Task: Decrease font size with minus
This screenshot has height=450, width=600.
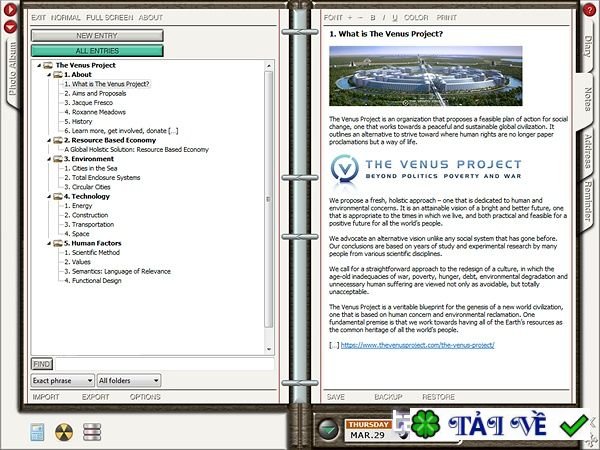Action: tap(360, 18)
